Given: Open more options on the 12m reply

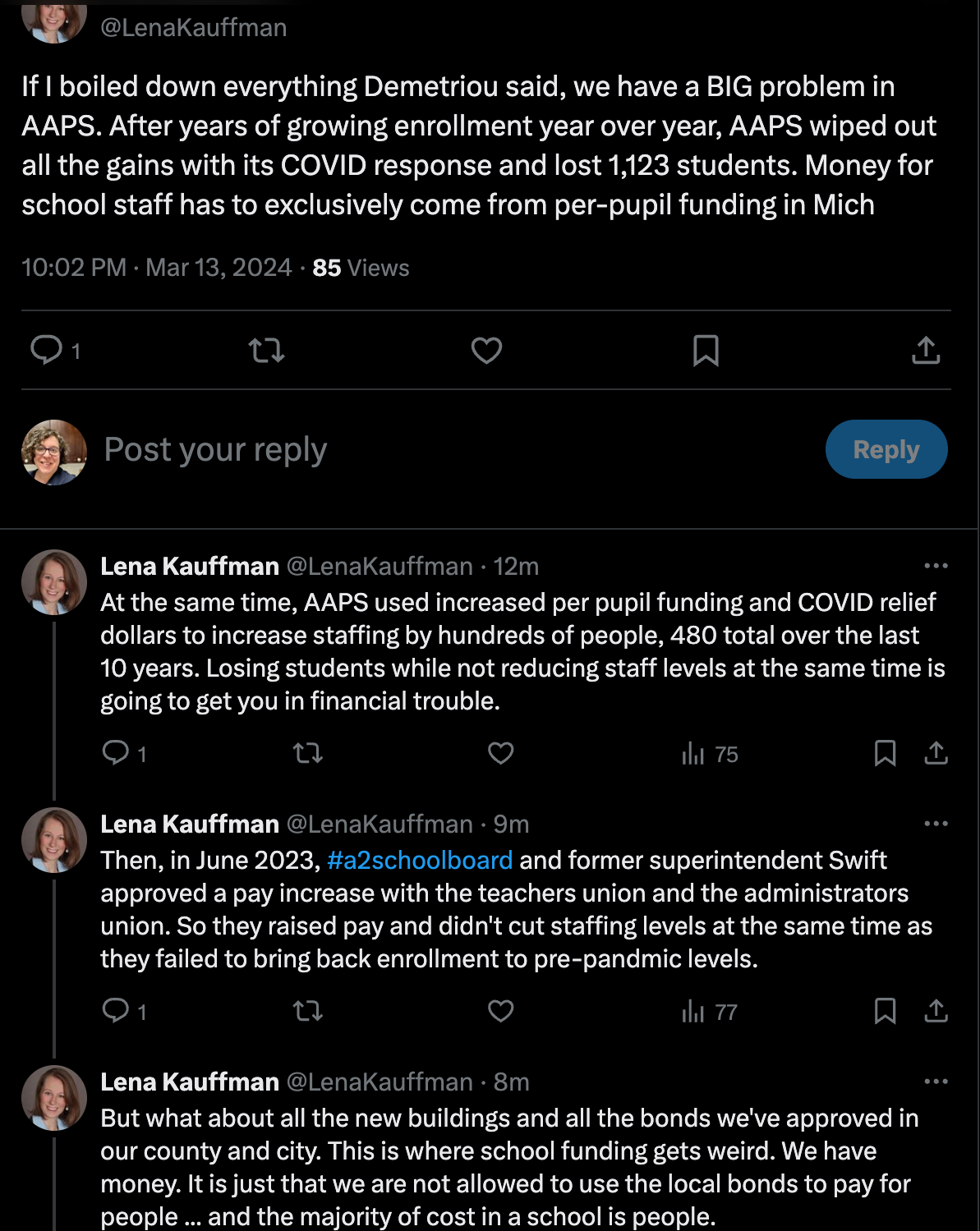Looking at the screenshot, I should 936,566.
